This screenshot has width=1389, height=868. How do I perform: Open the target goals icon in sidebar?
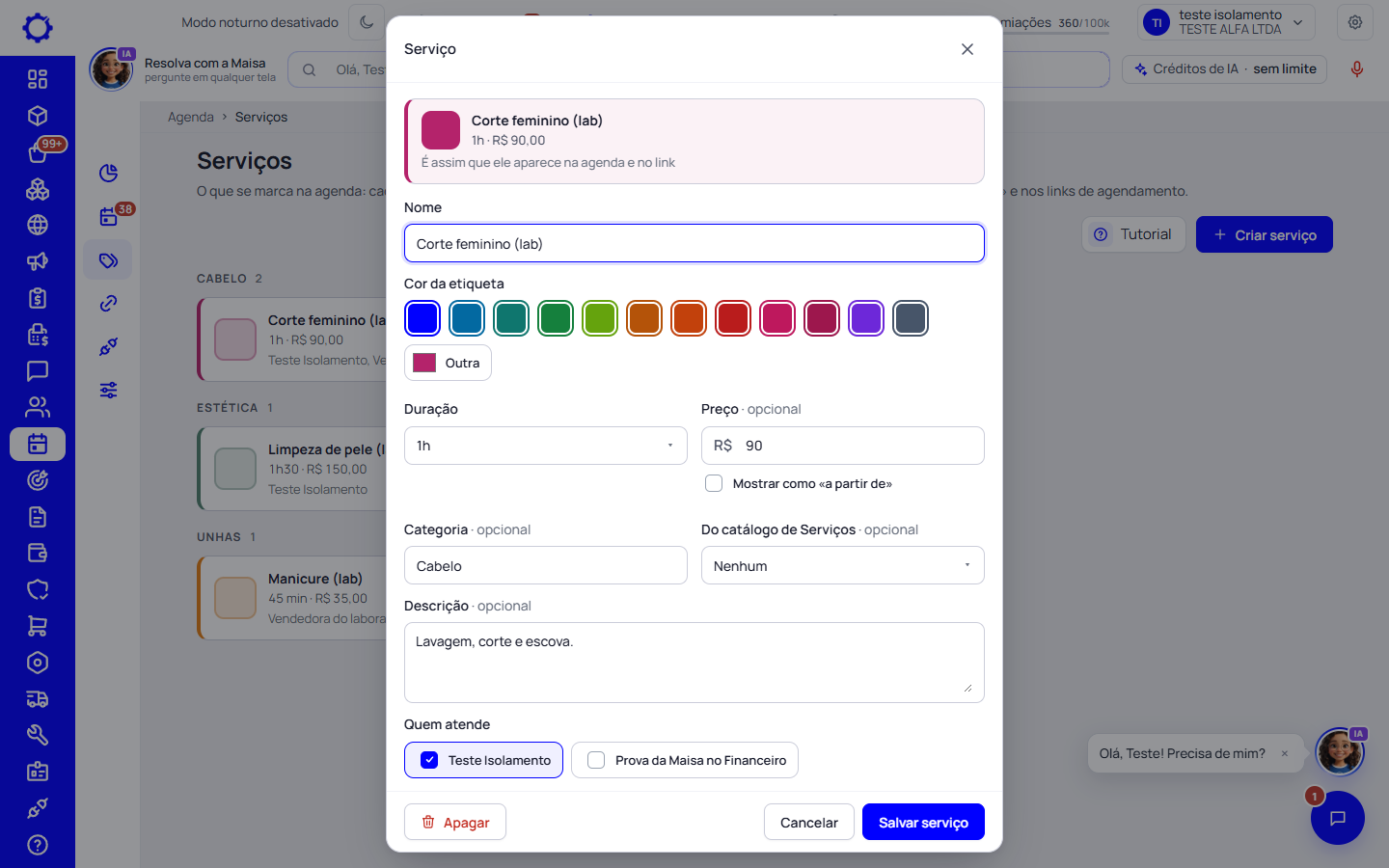point(38,480)
